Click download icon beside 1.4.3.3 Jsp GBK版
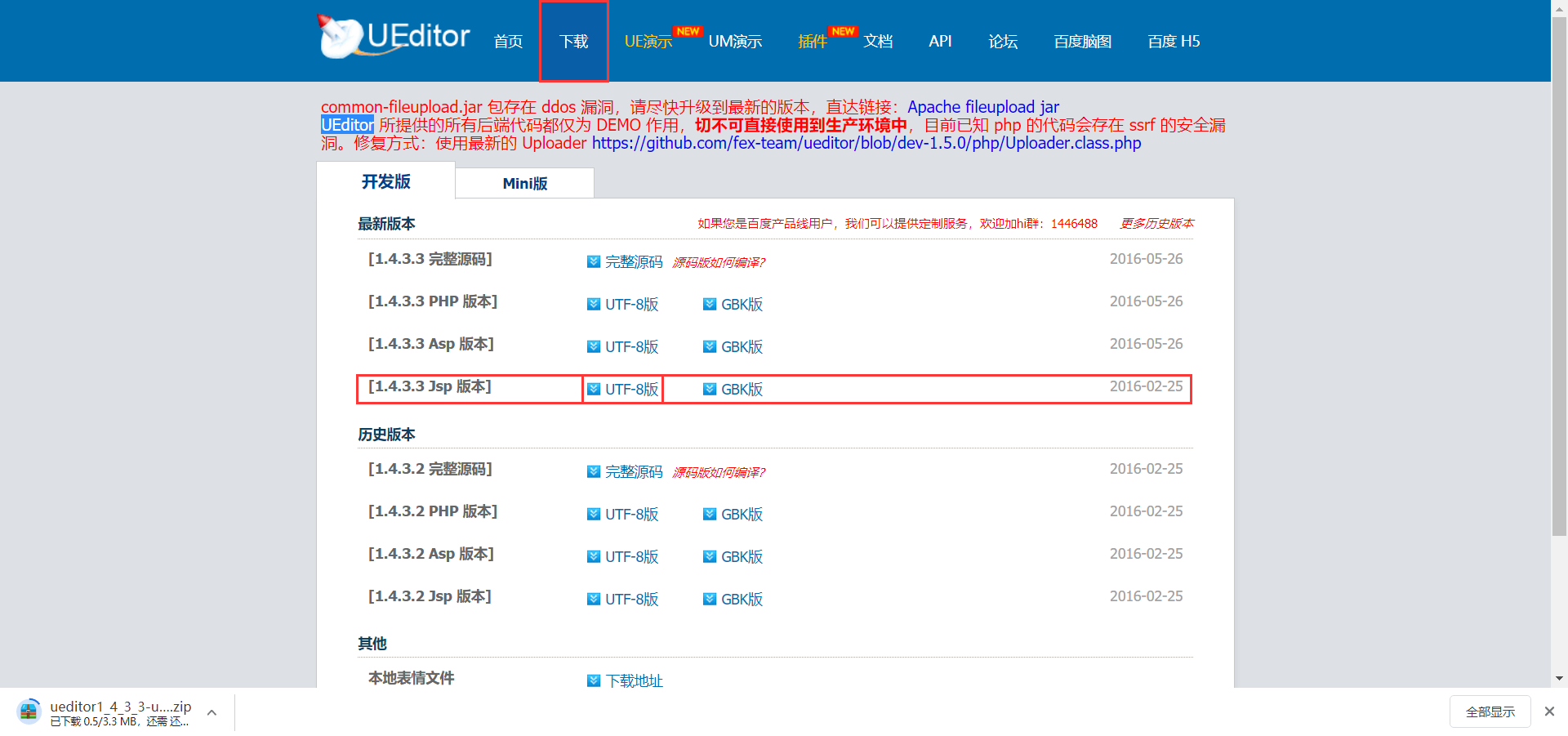The width and height of the screenshot is (1568, 736). point(710,390)
